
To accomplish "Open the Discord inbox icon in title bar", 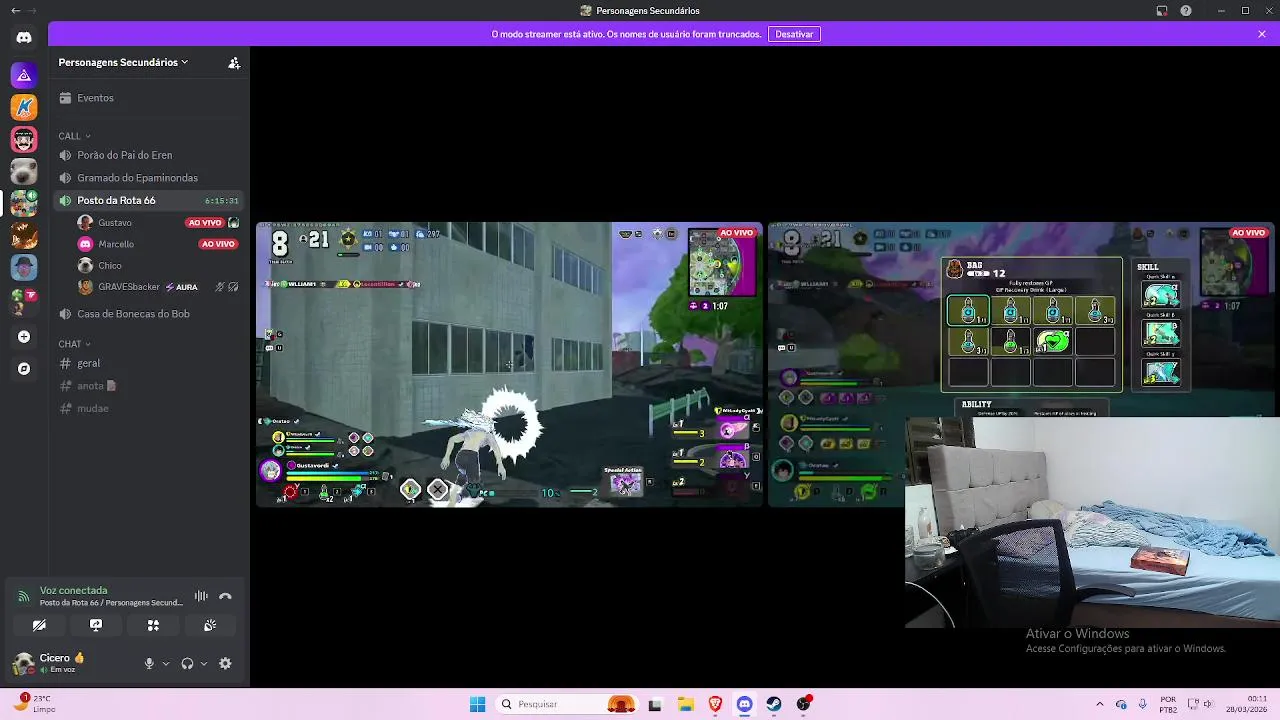I will click(1162, 10).
